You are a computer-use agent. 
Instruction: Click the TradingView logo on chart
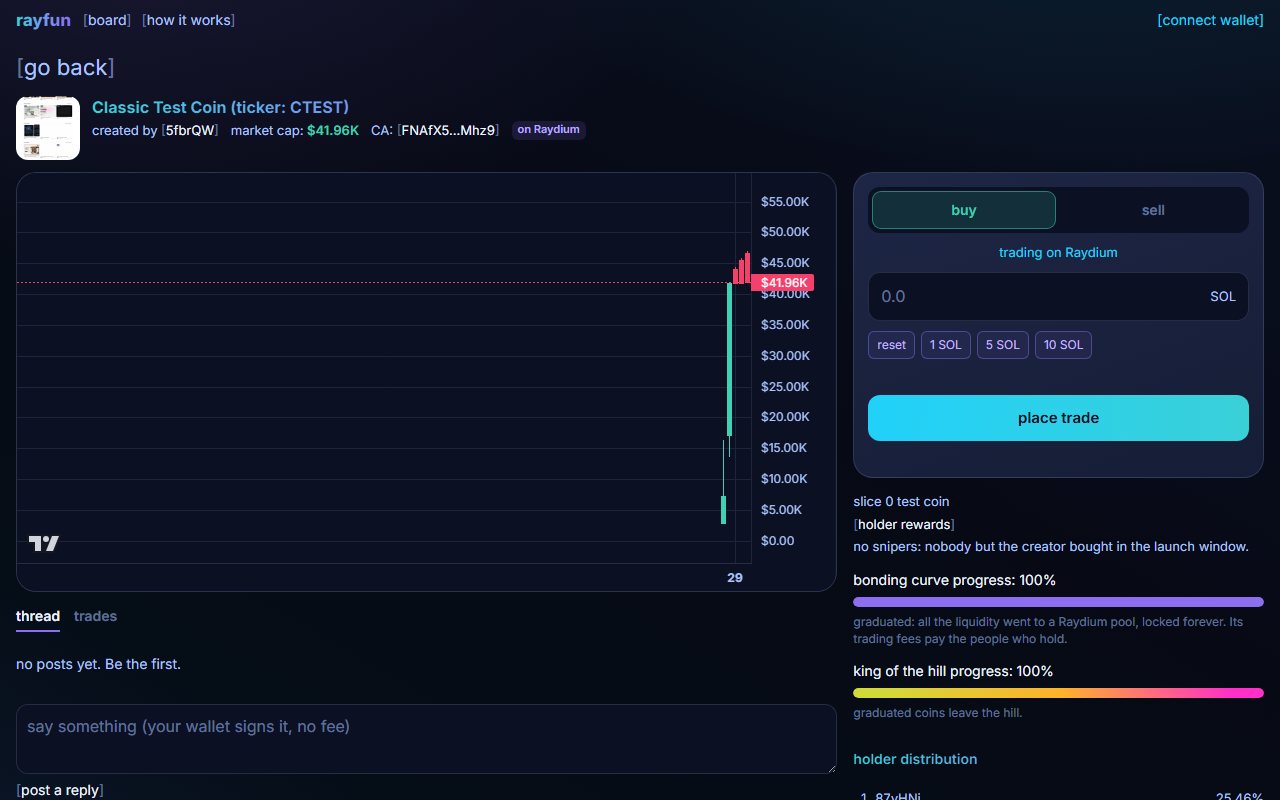44,543
